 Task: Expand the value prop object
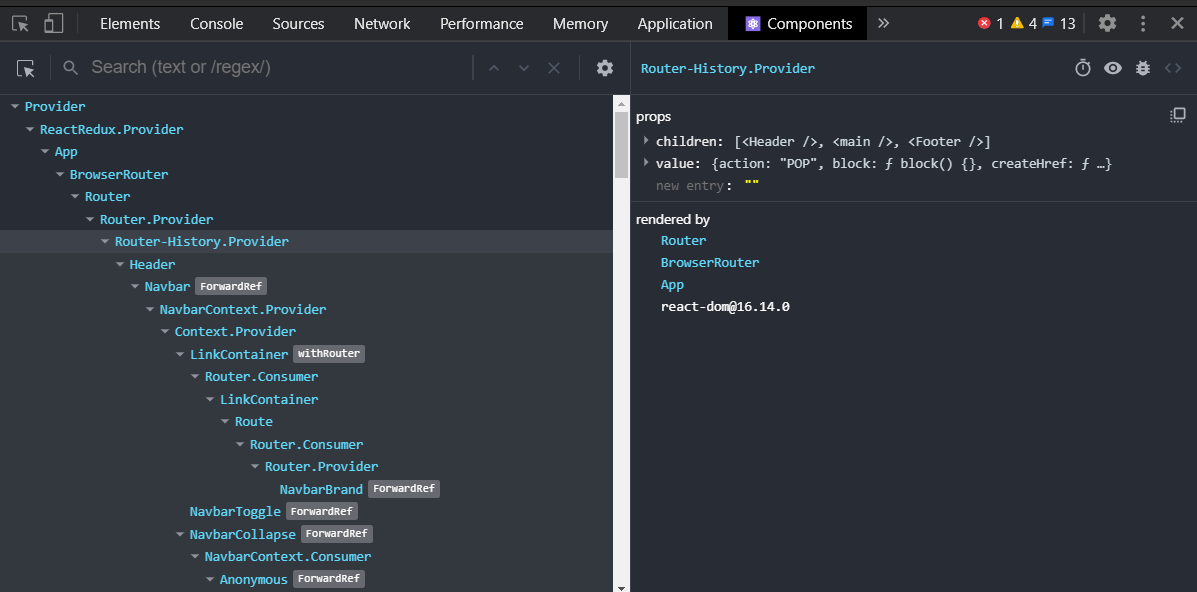[x=646, y=163]
